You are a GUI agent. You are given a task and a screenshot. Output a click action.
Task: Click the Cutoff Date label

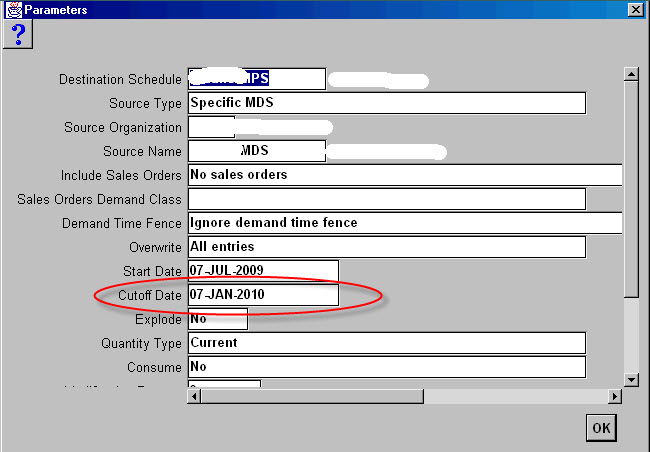click(x=150, y=295)
